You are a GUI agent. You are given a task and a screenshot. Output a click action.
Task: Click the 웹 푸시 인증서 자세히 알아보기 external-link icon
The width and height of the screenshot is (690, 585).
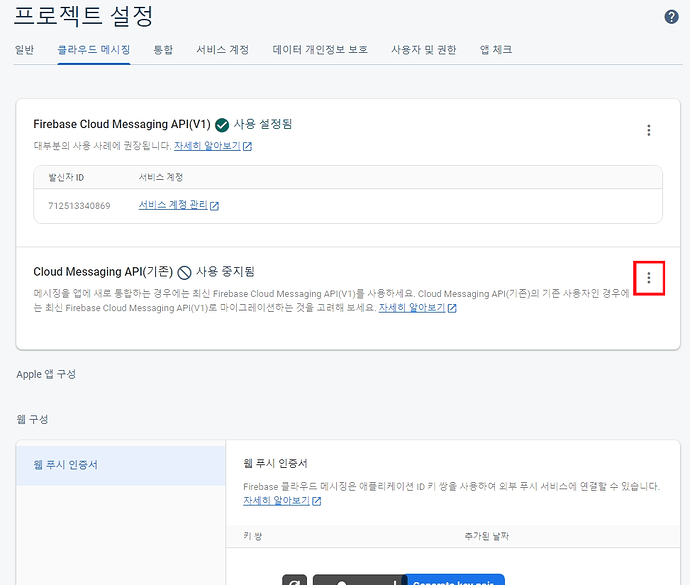[316, 501]
